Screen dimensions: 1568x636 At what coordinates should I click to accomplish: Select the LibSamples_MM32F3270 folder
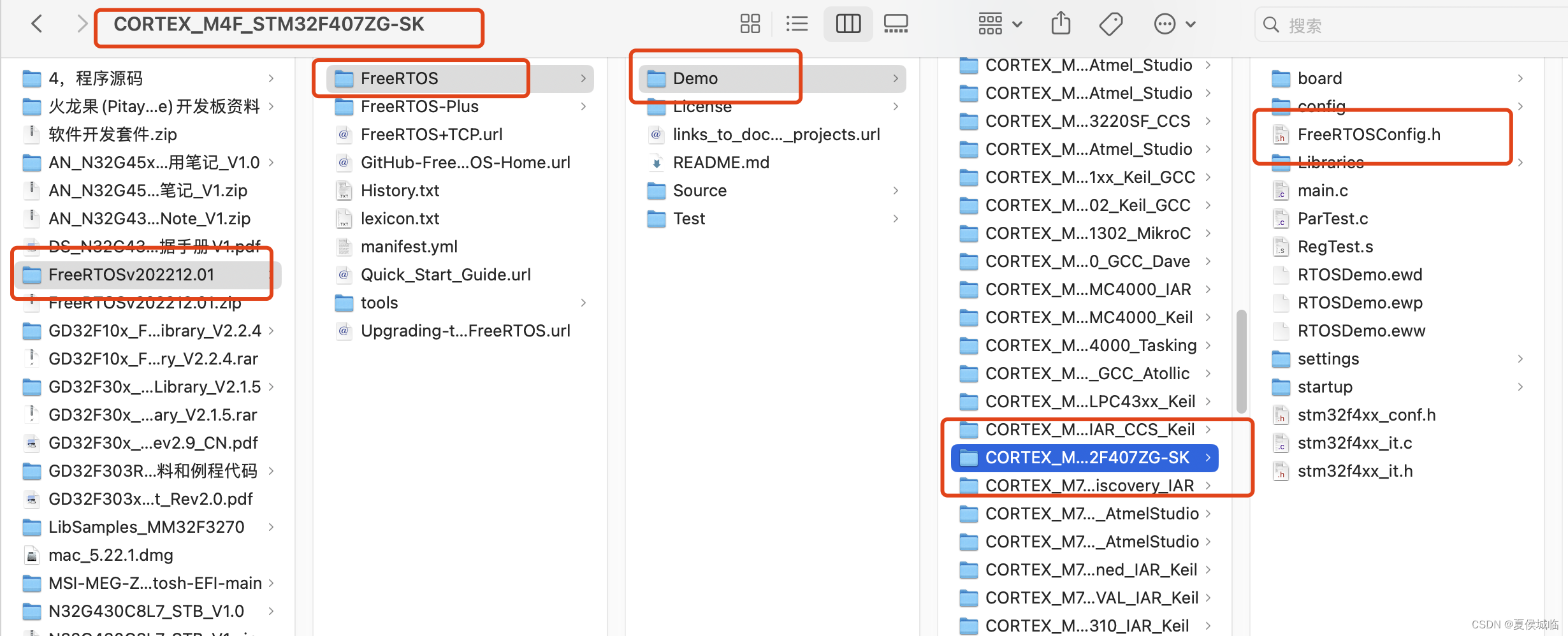(148, 527)
